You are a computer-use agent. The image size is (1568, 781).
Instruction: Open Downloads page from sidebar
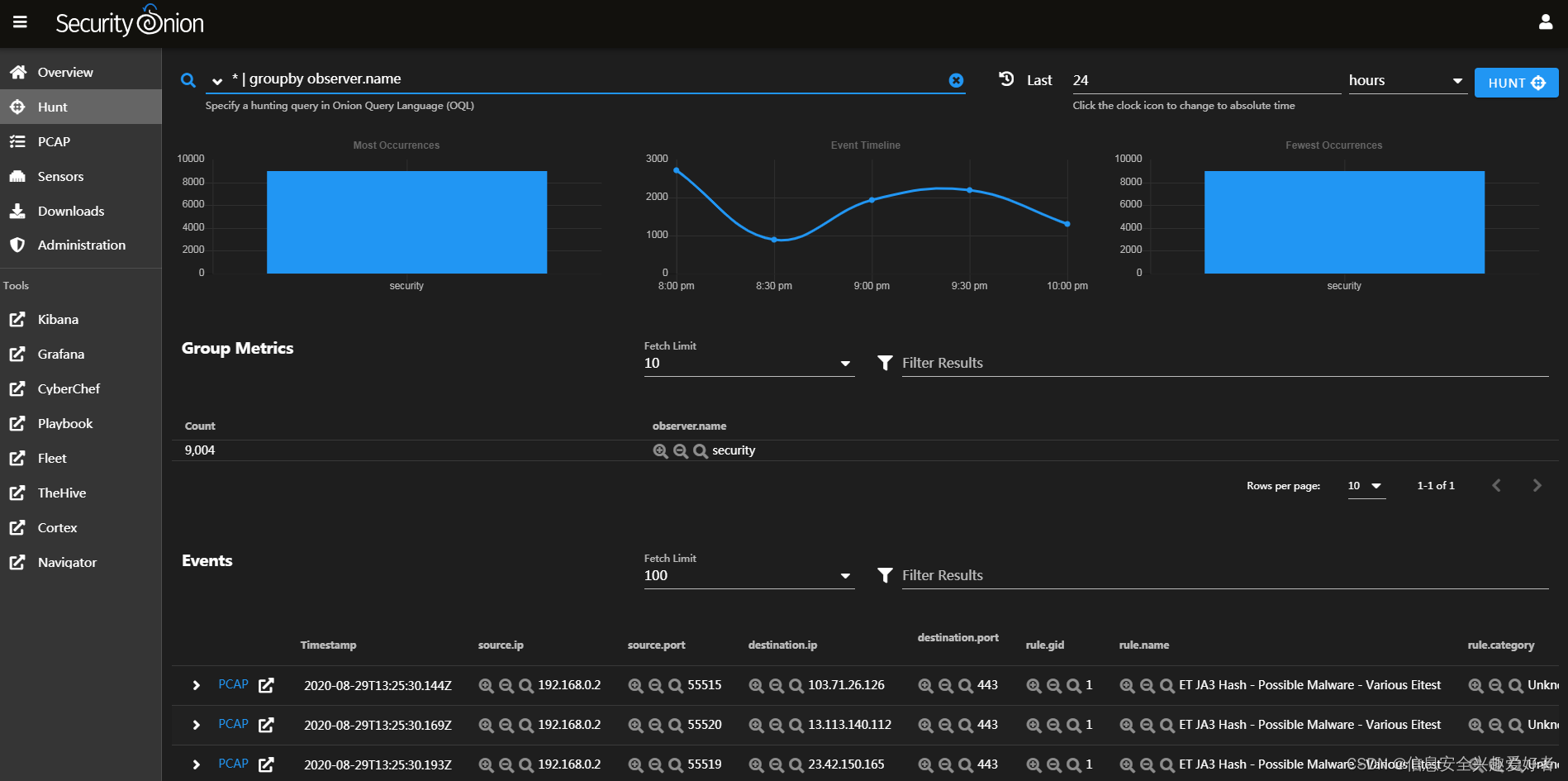click(x=80, y=211)
